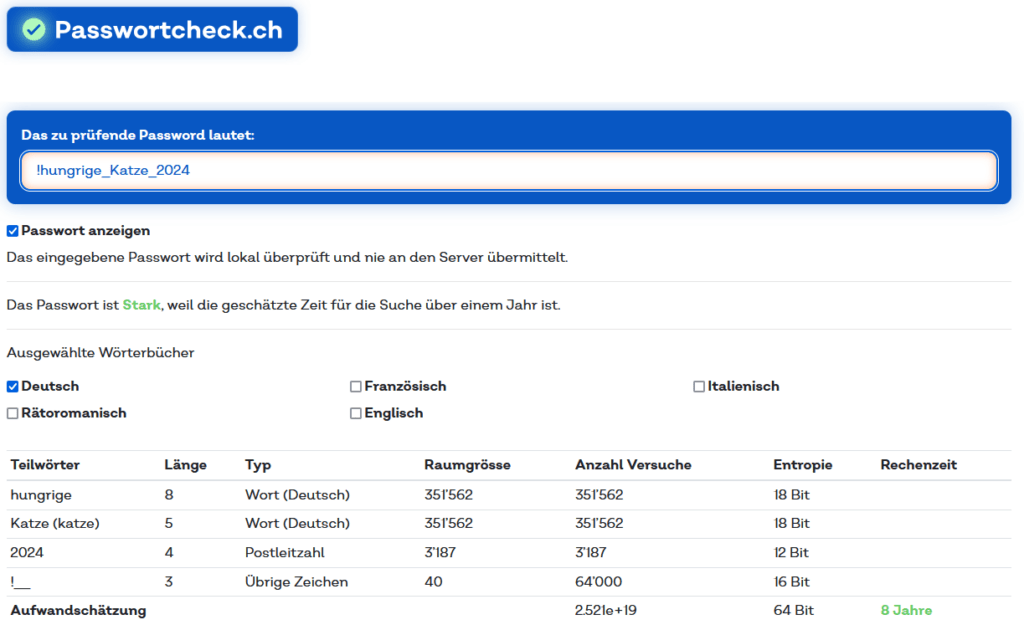Viewport: 1024px width, 630px height.
Task: Click the Anzahl Versuche column header
Action: point(633,465)
